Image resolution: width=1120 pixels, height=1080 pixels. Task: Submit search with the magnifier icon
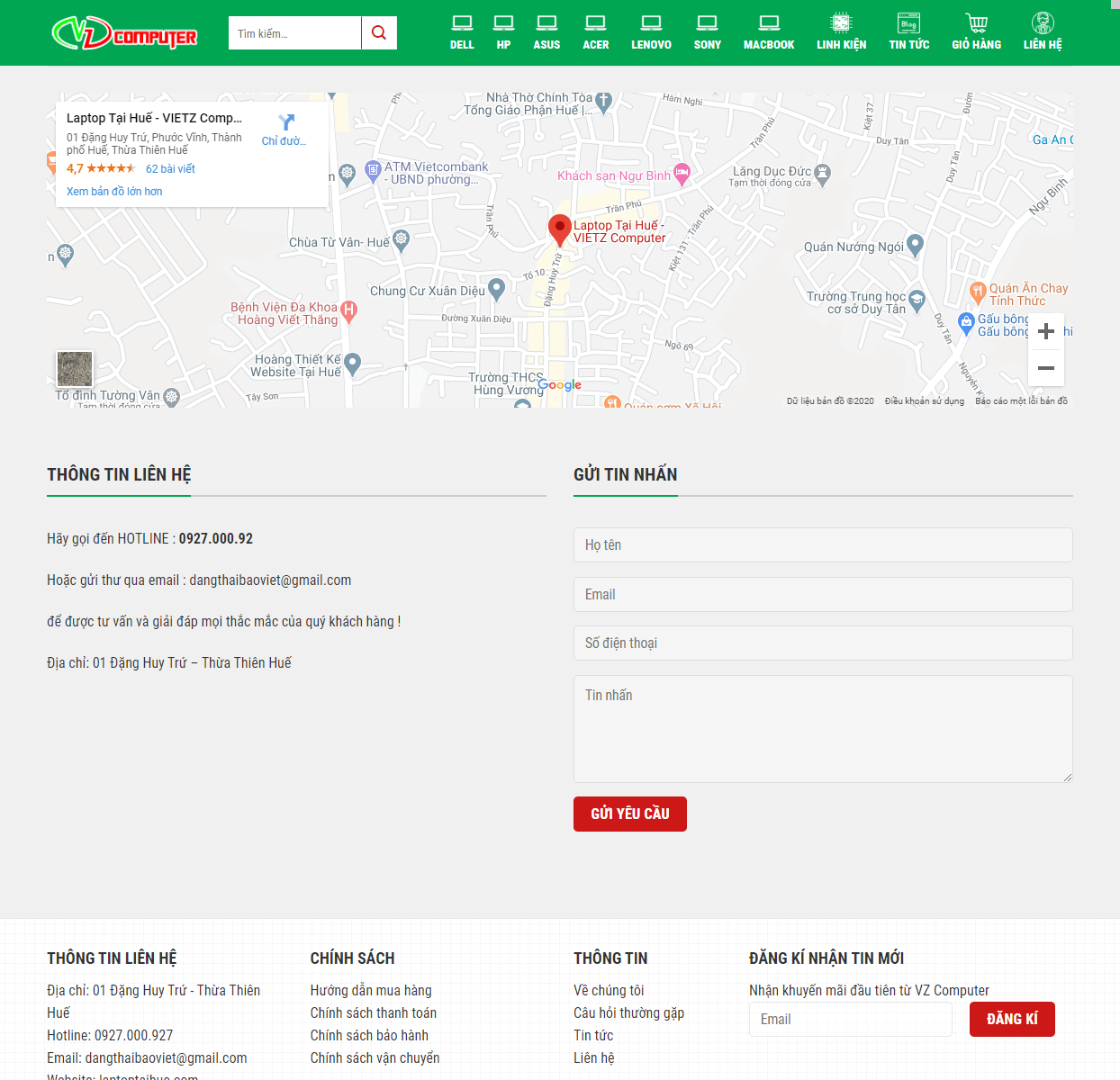379,32
